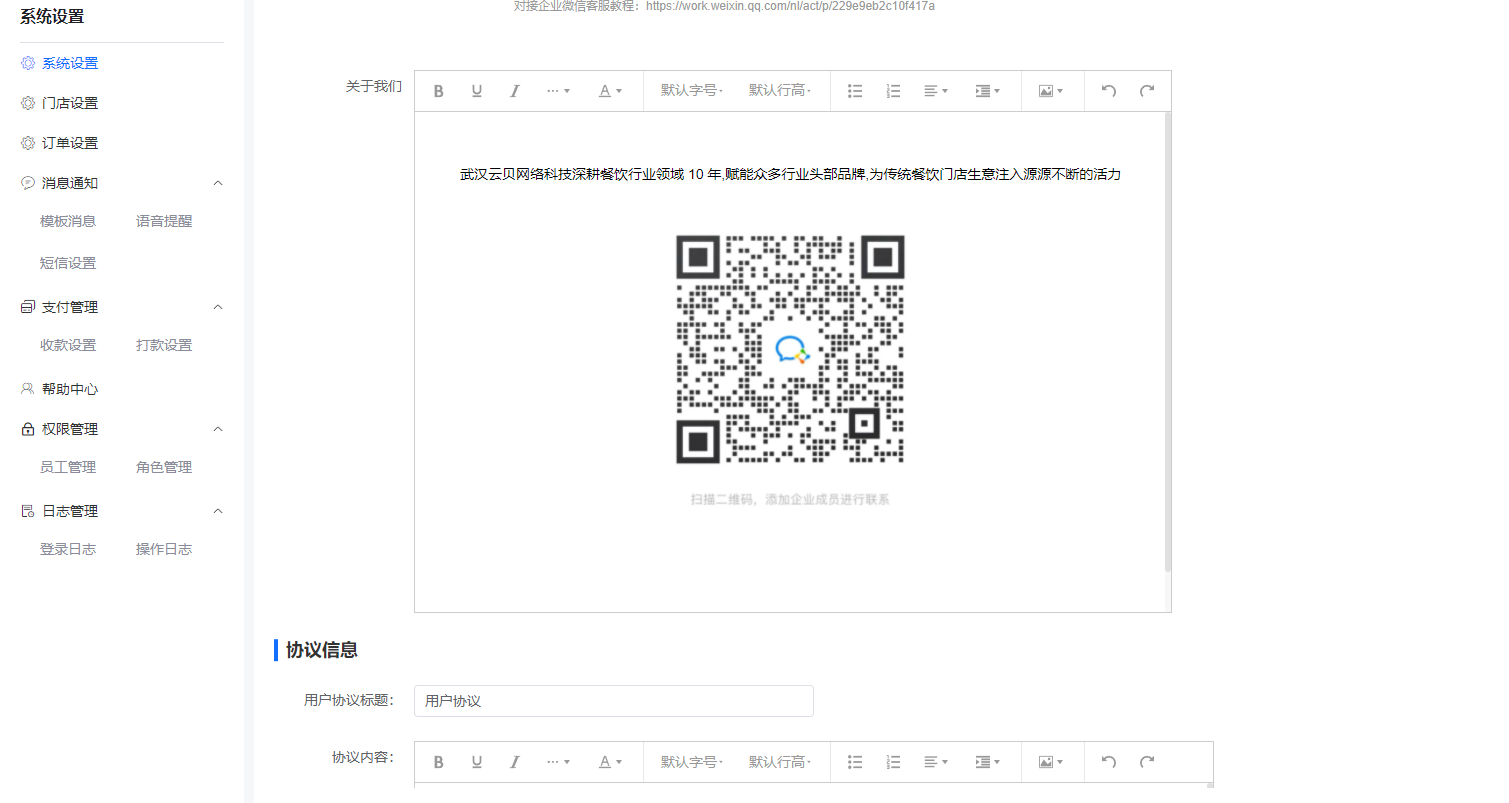Go to 角色管理 page

point(164,467)
